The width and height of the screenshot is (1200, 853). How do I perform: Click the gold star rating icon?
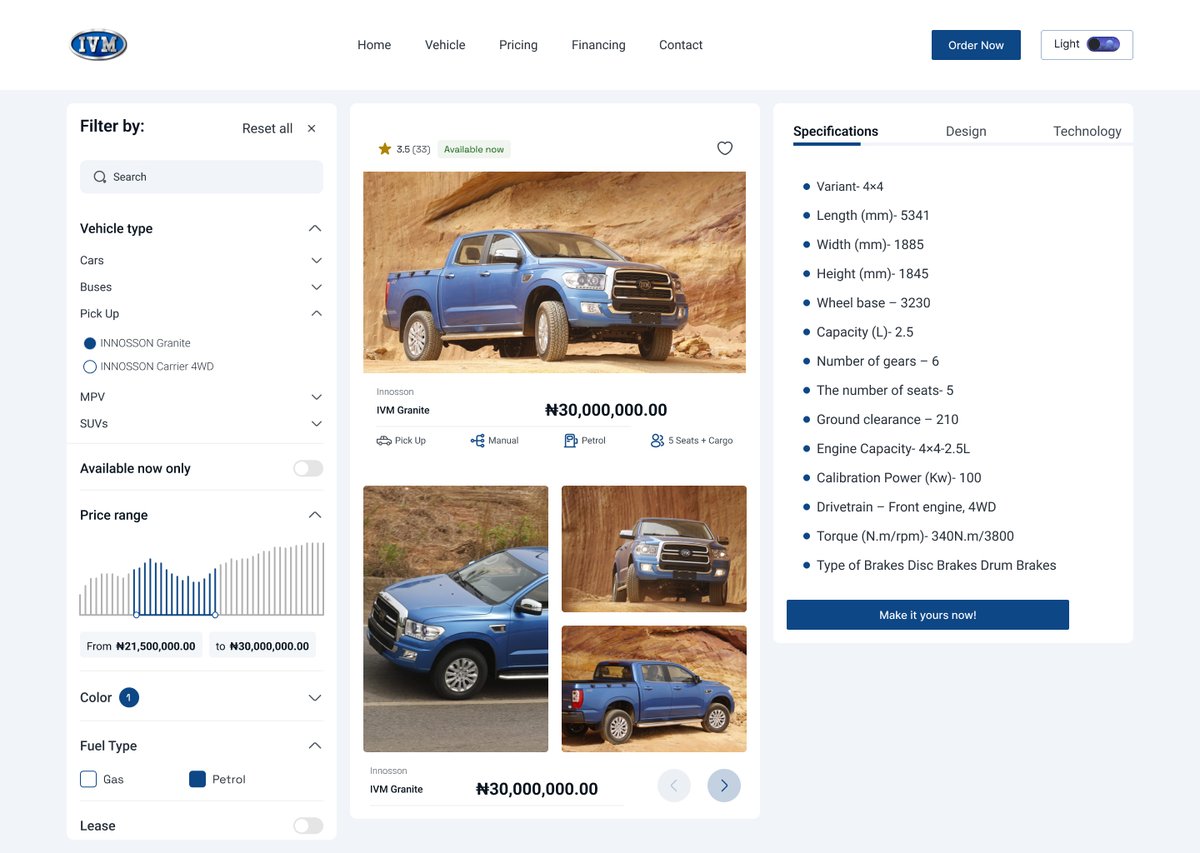point(385,149)
